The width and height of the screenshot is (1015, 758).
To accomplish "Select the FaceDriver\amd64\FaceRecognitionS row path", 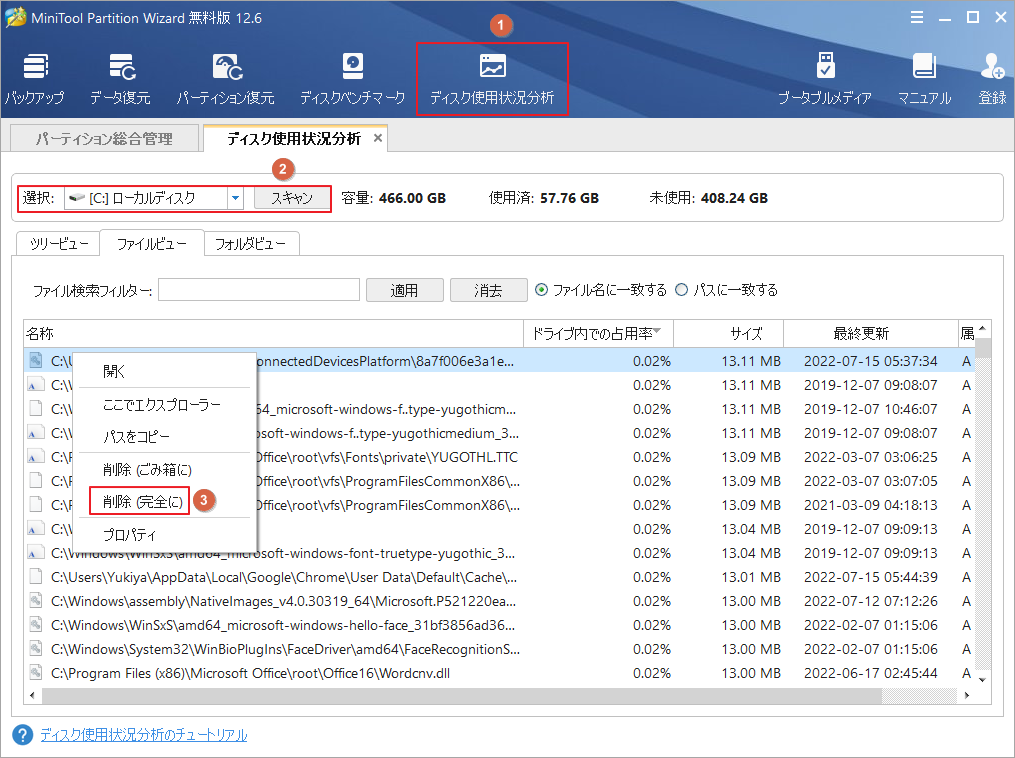I will pyautogui.click(x=285, y=649).
